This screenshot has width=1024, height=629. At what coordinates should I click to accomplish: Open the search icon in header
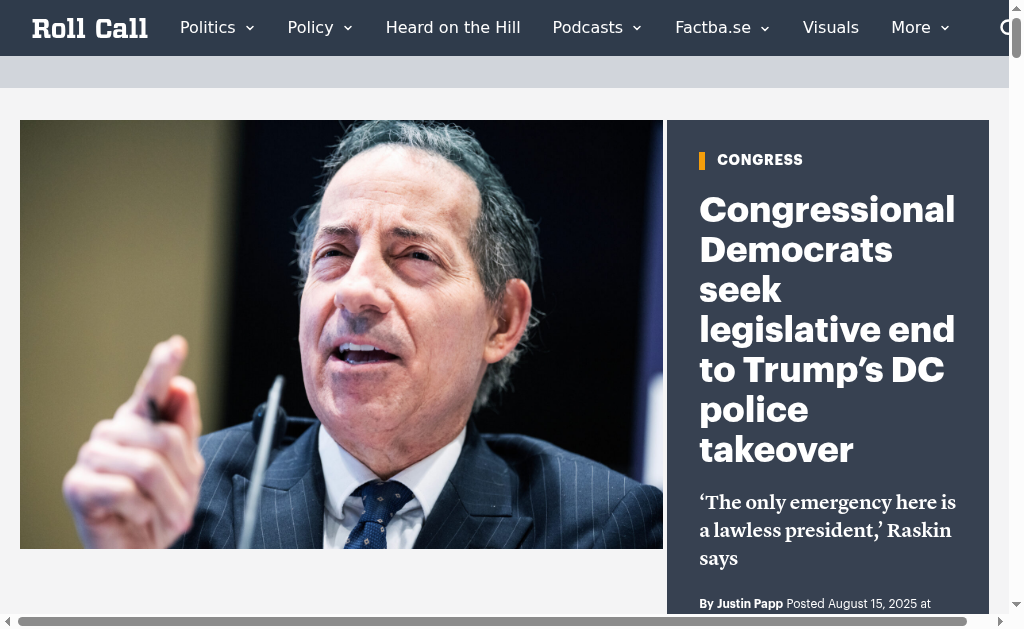(1005, 27)
